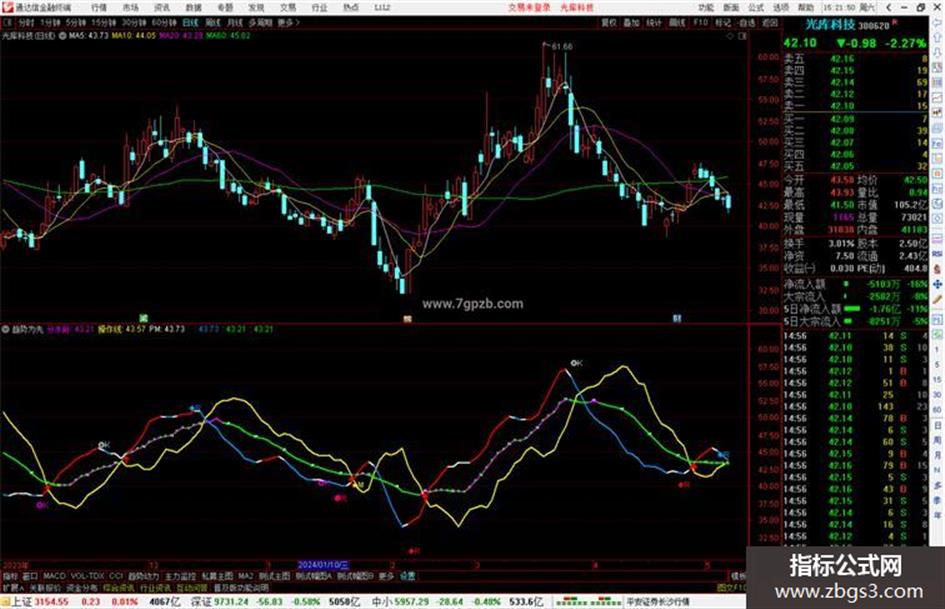Open the 综合资讯 tab
Viewport: 945px width, 609px height.
(x=119, y=587)
